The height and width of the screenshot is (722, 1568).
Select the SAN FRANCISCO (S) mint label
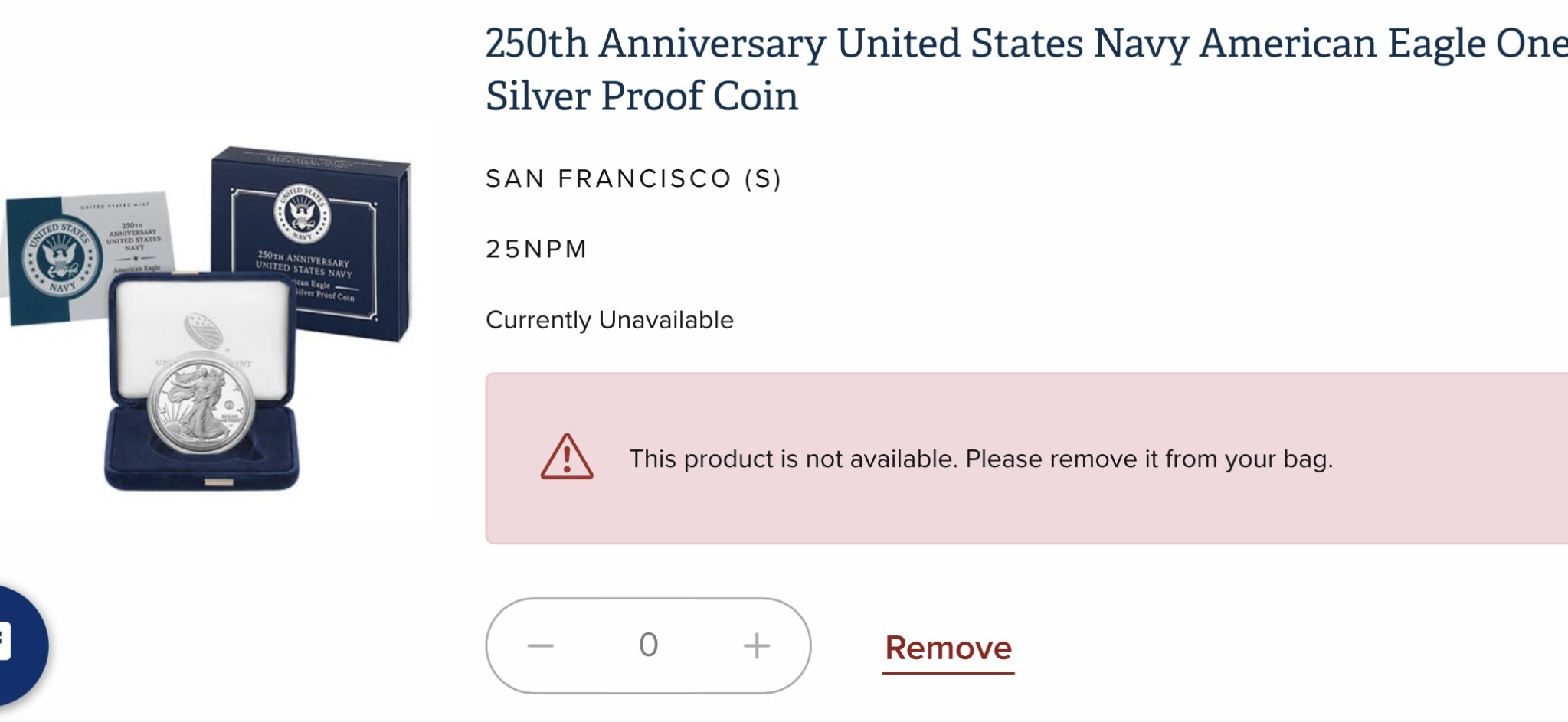633,178
